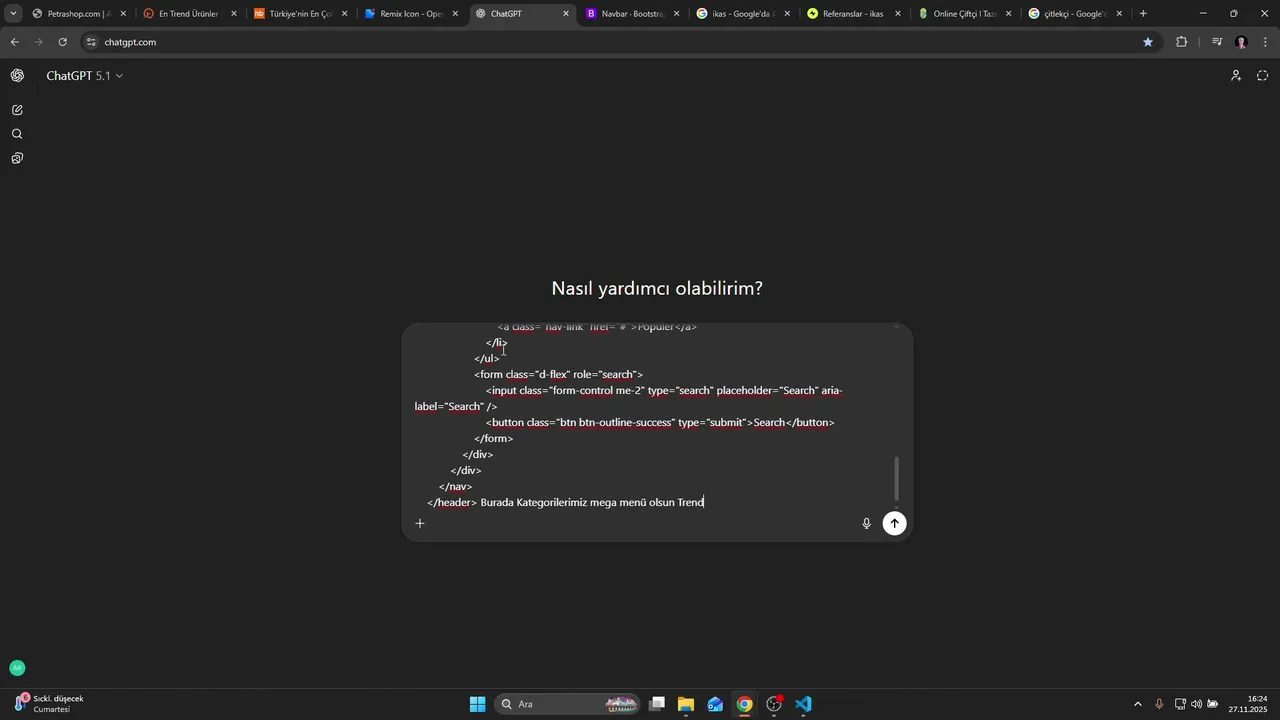
Task: Open the taskbar app with red notification badge
Action: click(774, 704)
